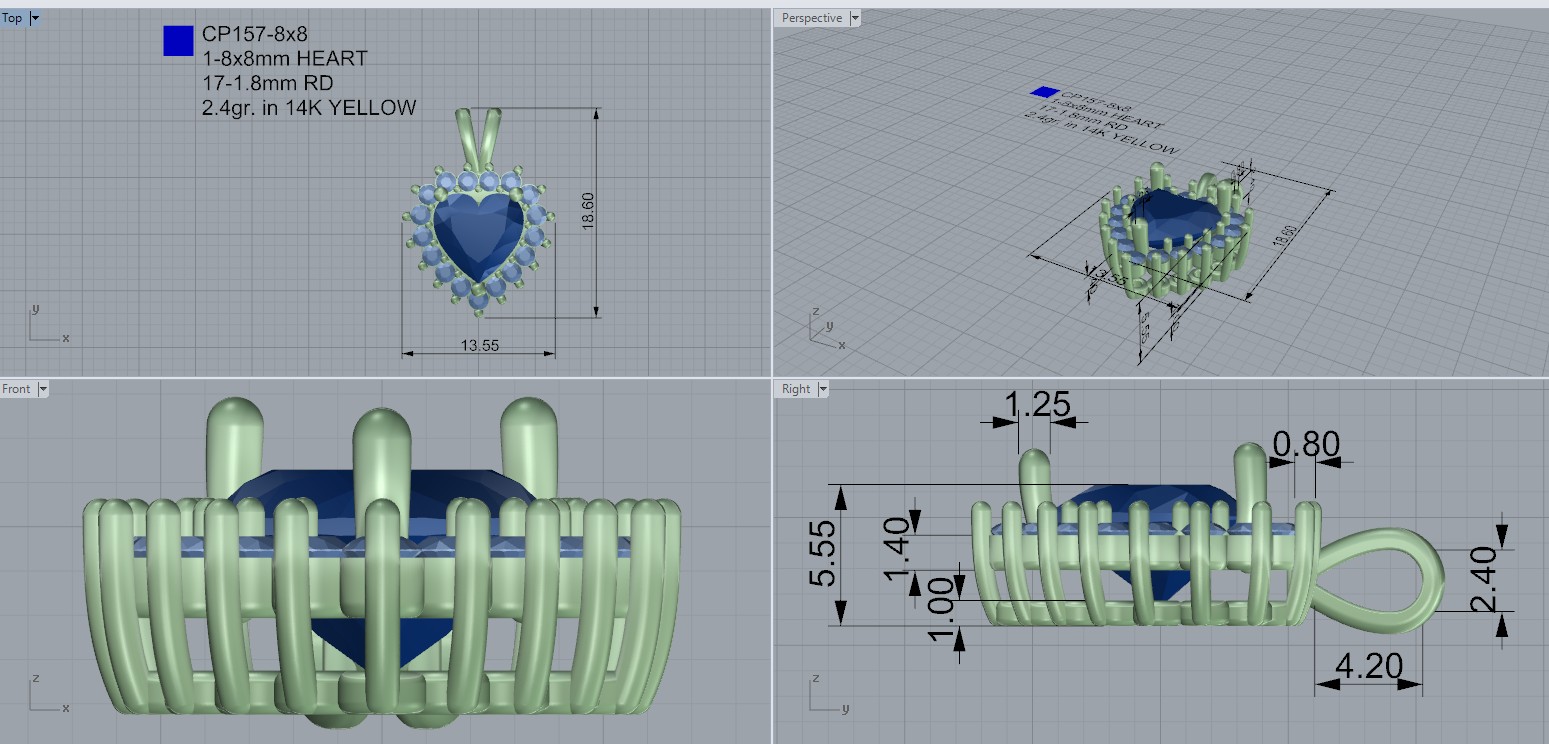
Task: Open the Top viewport dropdown arrow
Action: (x=35, y=18)
